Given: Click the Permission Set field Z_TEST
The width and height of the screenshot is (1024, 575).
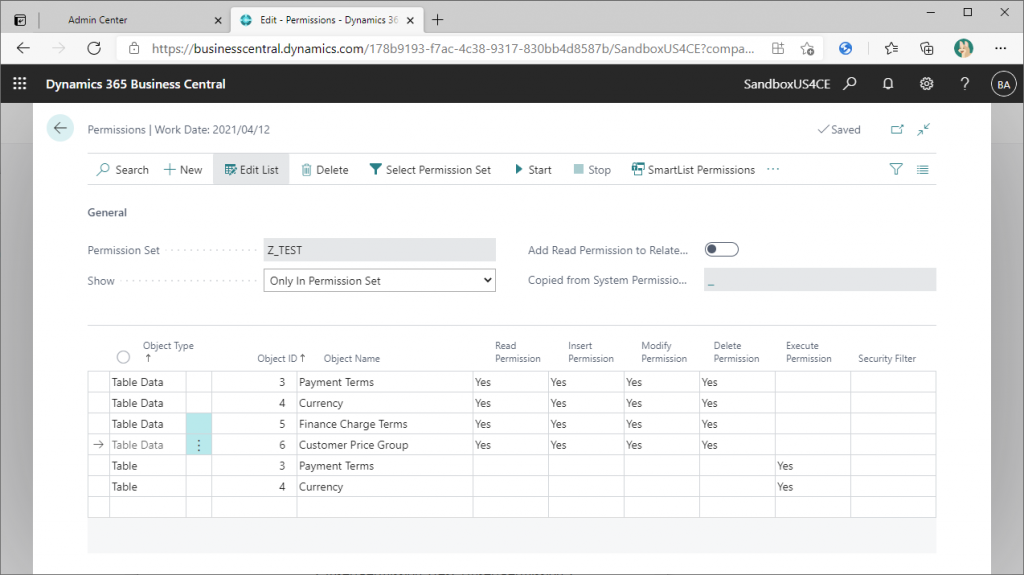Looking at the screenshot, I should 379,250.
